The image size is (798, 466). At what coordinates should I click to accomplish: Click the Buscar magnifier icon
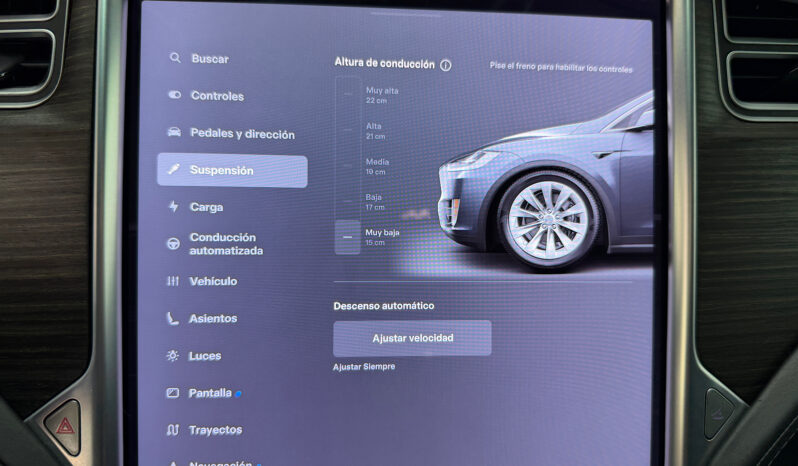click(x=175, y=57)
